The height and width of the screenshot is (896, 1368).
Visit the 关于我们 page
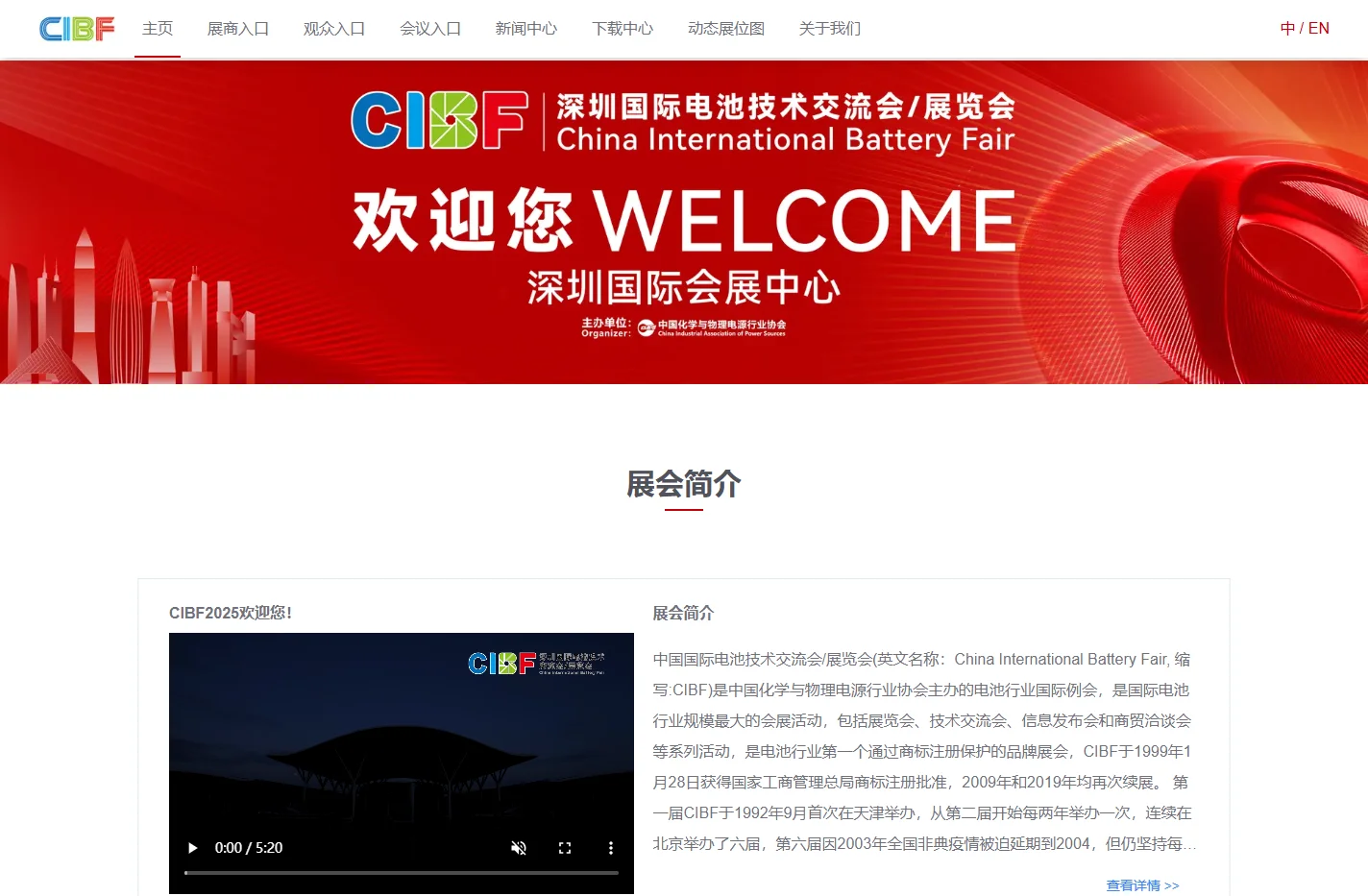coord(830,29)
